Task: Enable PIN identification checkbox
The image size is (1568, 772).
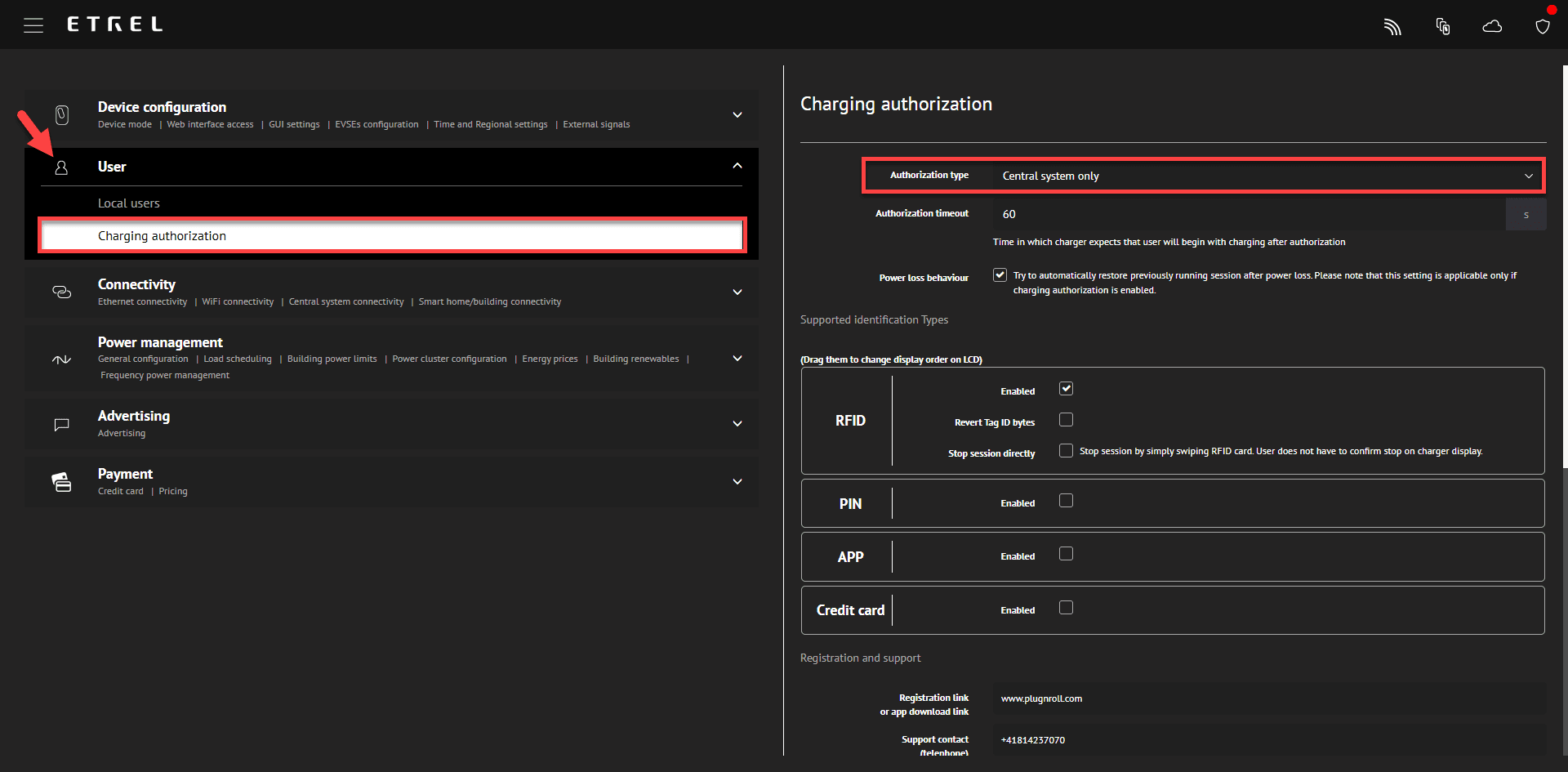Action: (1066, 501)
